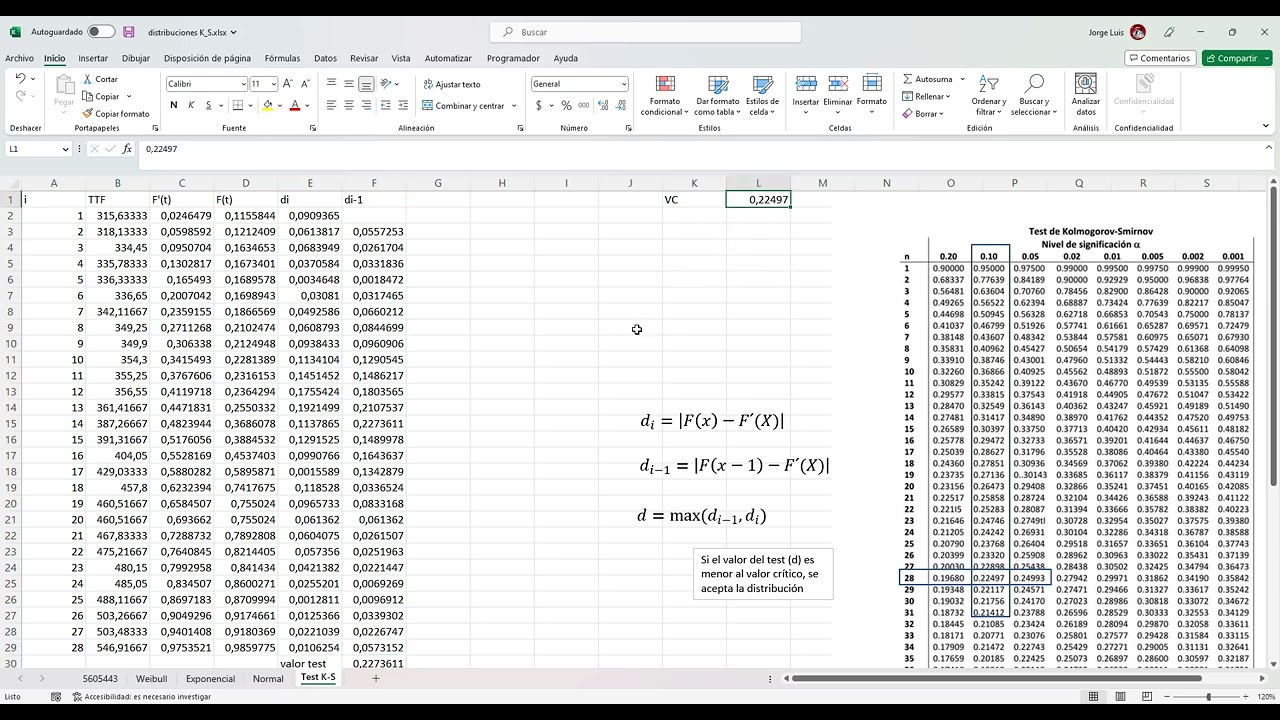1280x720 pixels.
Task: Apply the yellow fill color
Action: 267,105
